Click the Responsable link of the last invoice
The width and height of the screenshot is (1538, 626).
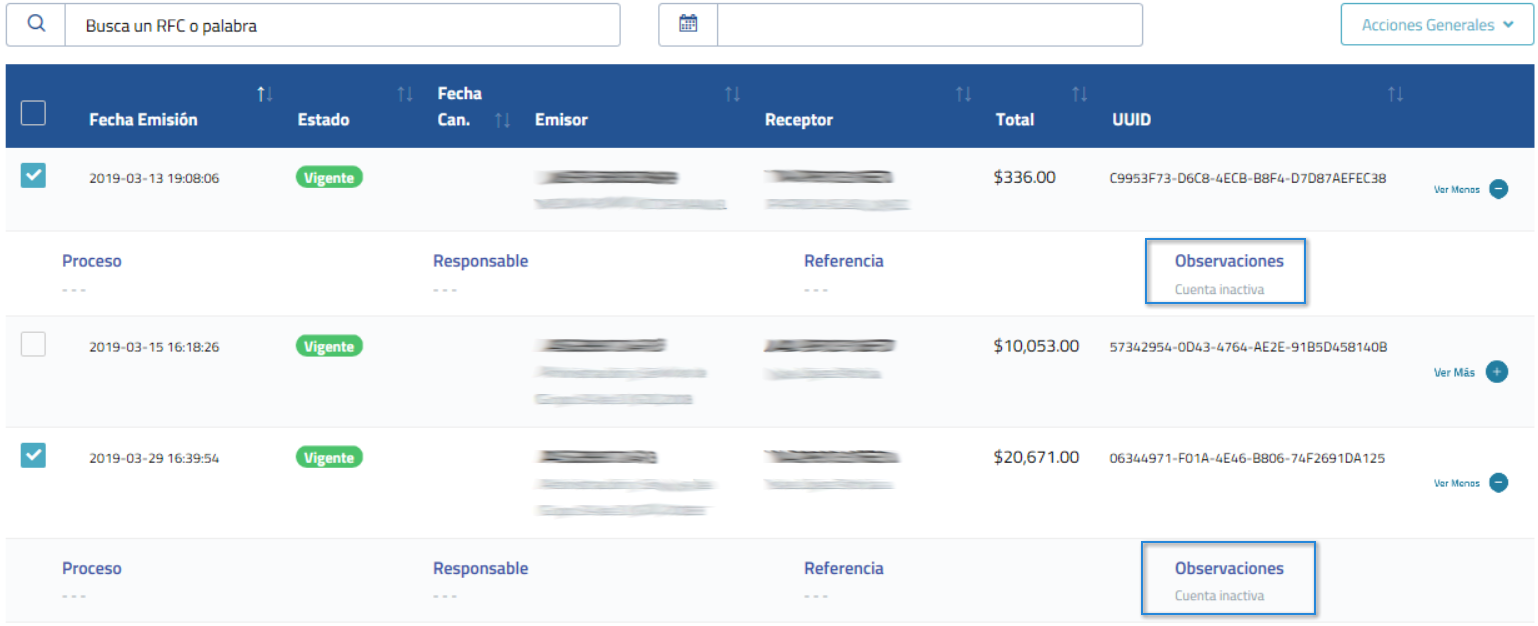pos(480,568)
